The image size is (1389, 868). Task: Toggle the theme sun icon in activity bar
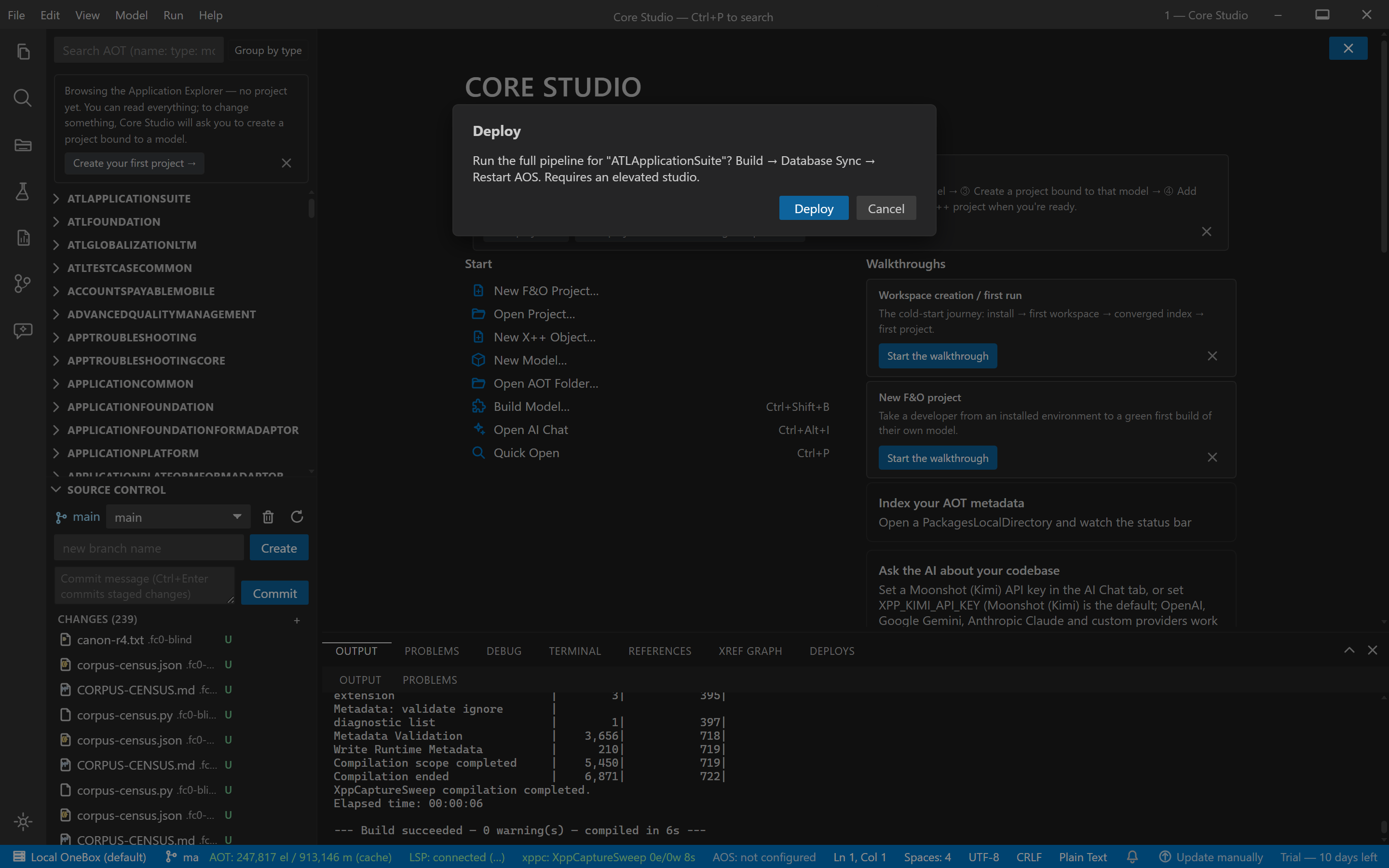(x=23, y=822)
